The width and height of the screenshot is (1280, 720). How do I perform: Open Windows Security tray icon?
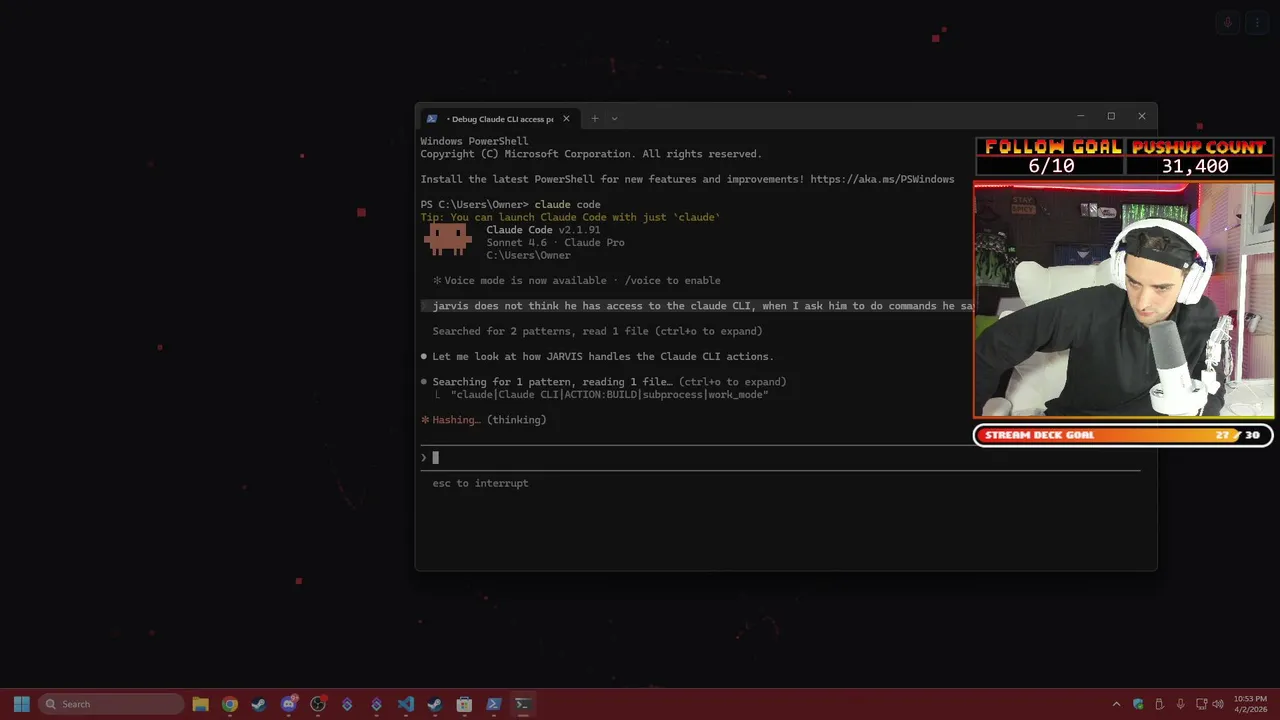coord(1138,704)
